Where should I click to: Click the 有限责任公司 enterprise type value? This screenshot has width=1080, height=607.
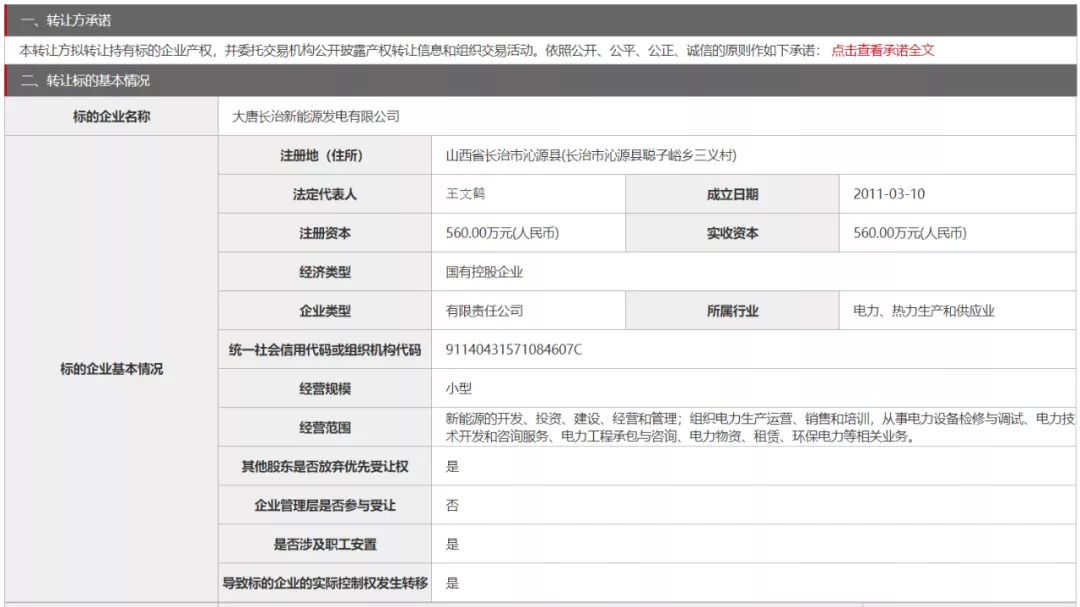(x=484, y=311)
